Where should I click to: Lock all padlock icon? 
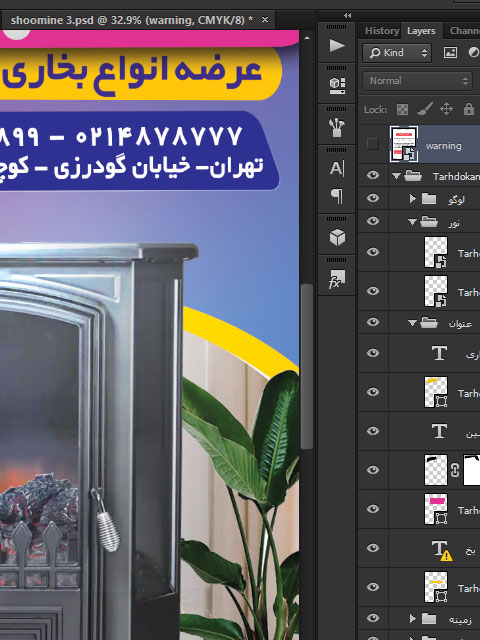[469, 109]
